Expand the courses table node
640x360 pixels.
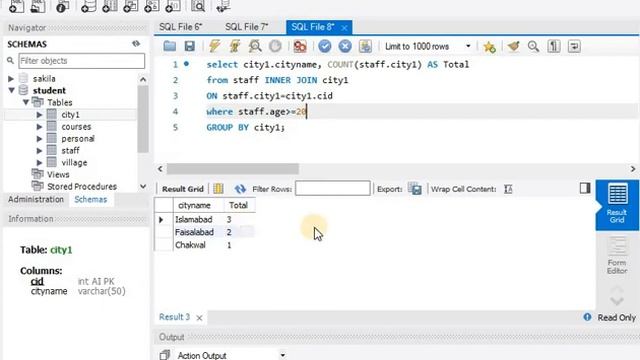click(x=39, y=127)
